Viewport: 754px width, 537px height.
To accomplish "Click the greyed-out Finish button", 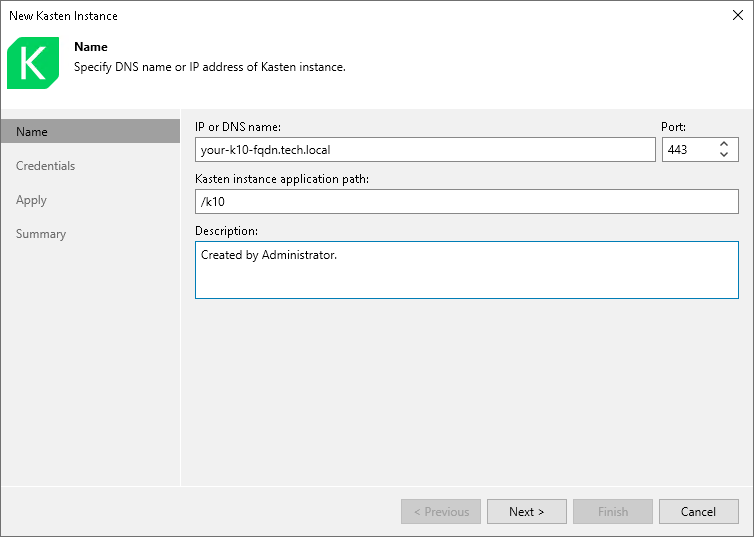I will [613, 512].
